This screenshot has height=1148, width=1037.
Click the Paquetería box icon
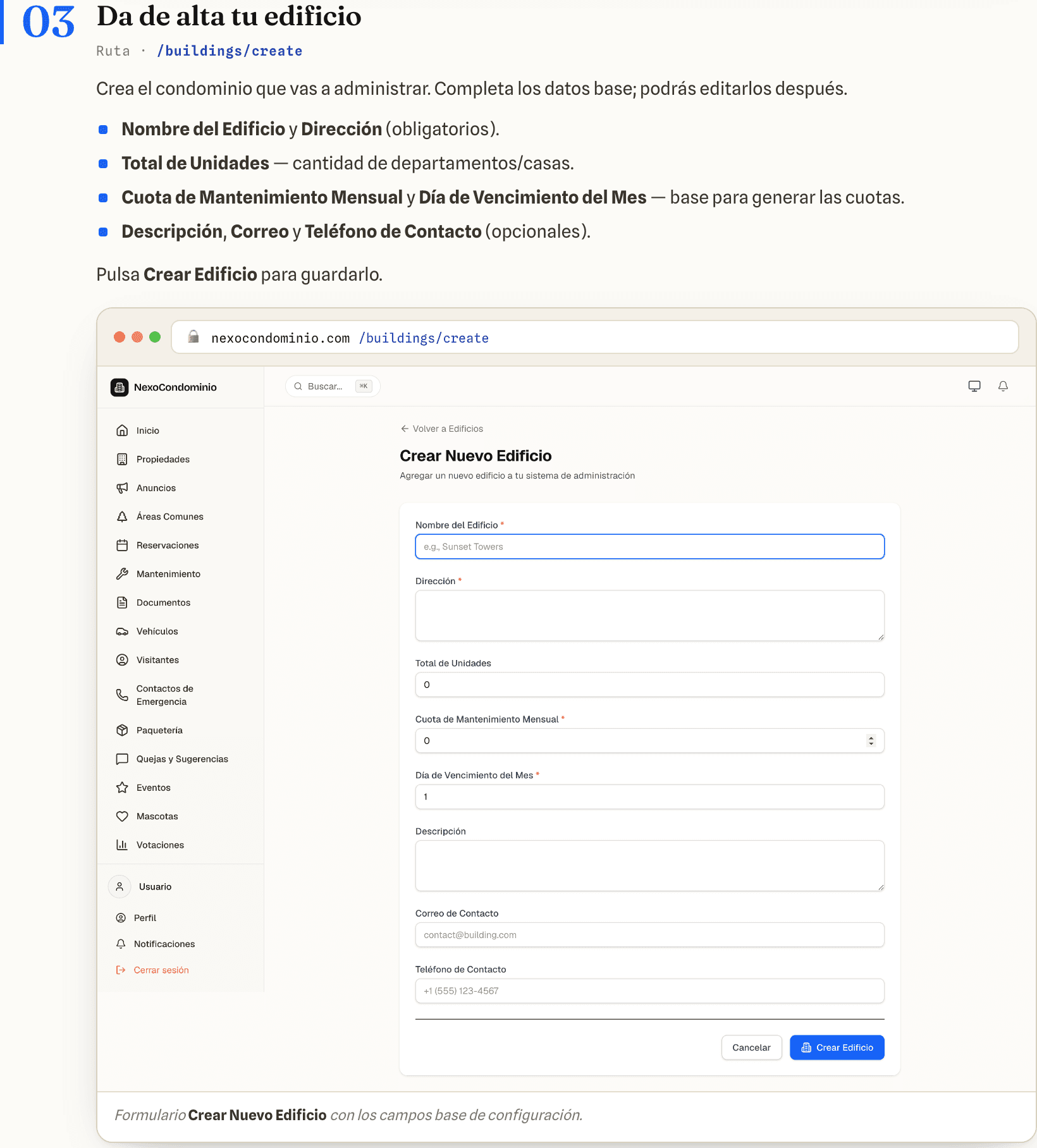click(122, 730)
